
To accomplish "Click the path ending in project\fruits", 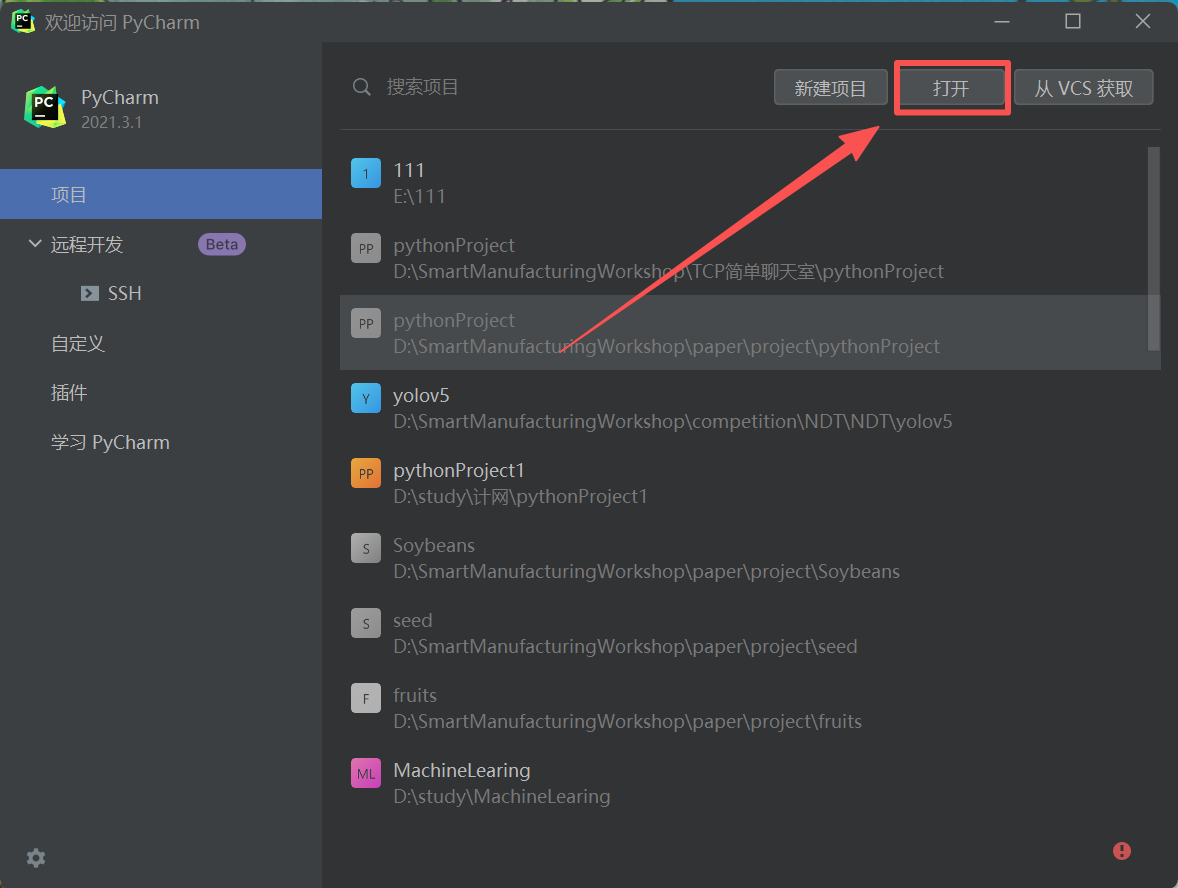I will (627, 722).
